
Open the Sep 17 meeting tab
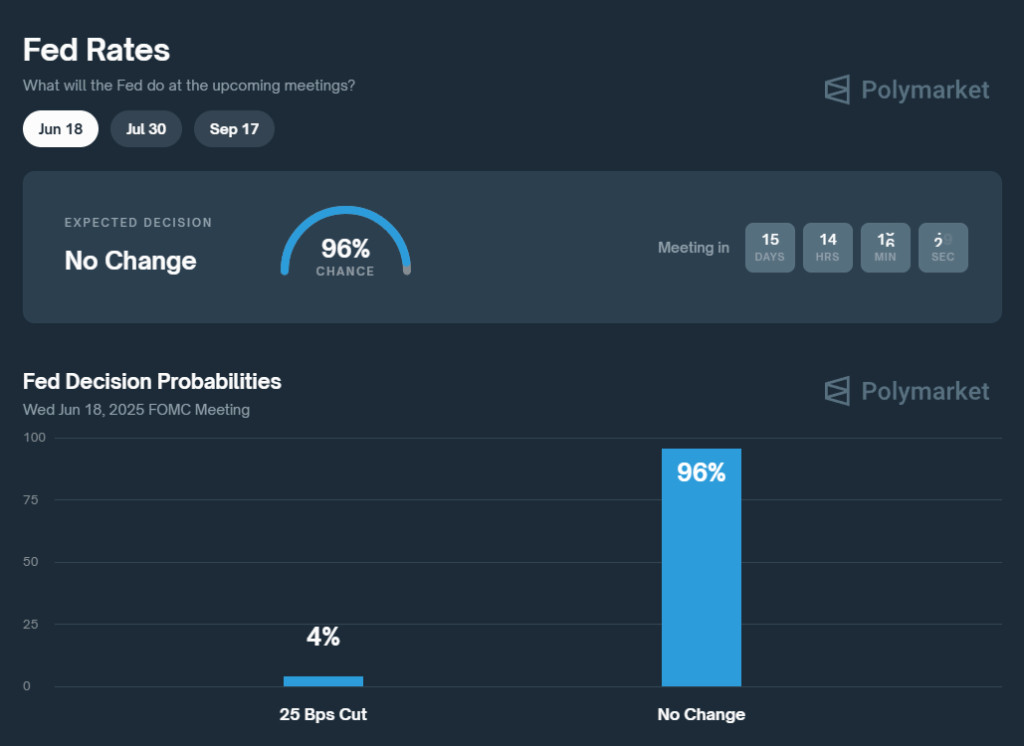coord(234,129)
